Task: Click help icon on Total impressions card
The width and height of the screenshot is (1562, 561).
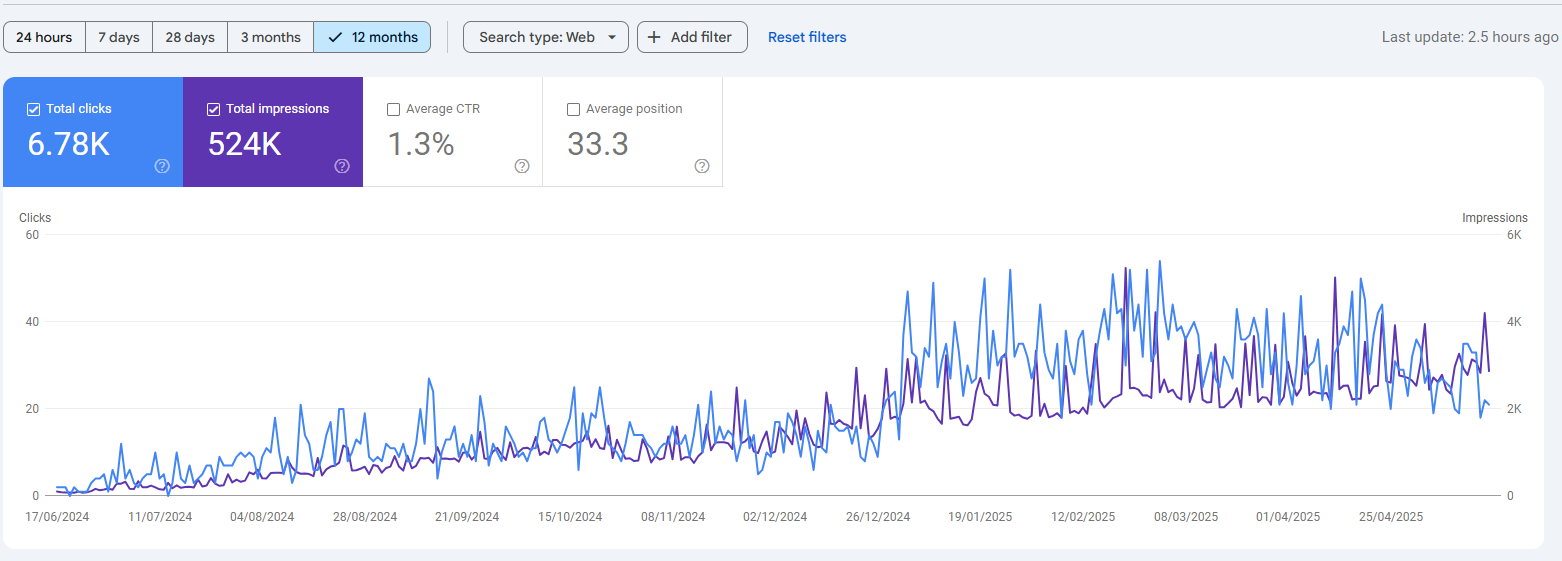Action: 342,166
